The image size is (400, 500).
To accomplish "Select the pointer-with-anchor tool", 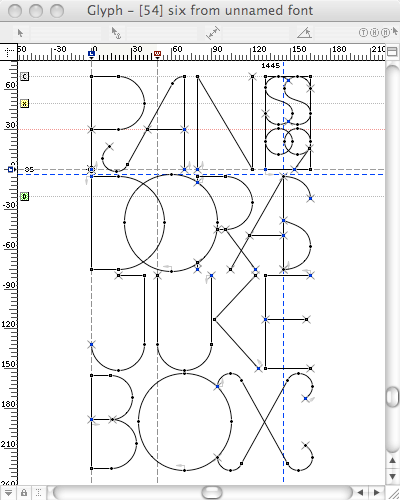I will [116, 33].
